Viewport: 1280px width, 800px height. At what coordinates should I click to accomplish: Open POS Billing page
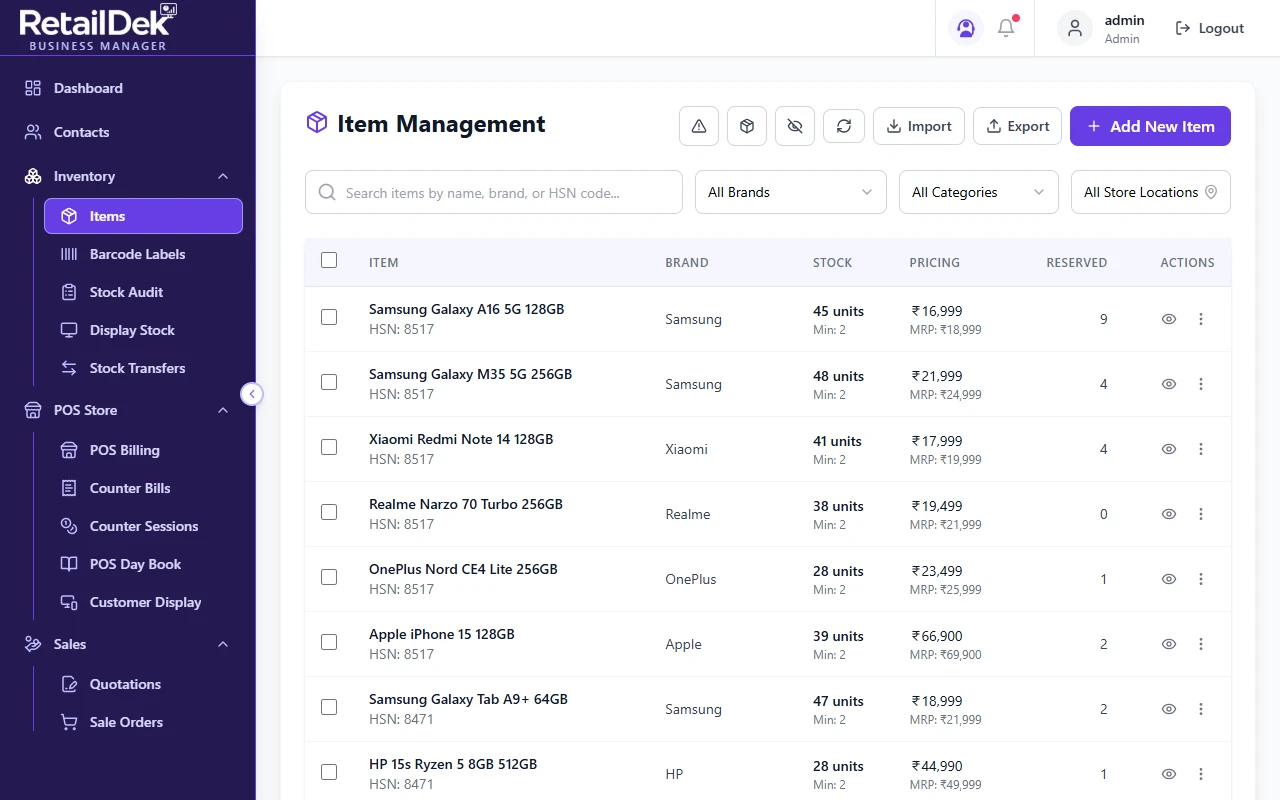pos(143,450)
